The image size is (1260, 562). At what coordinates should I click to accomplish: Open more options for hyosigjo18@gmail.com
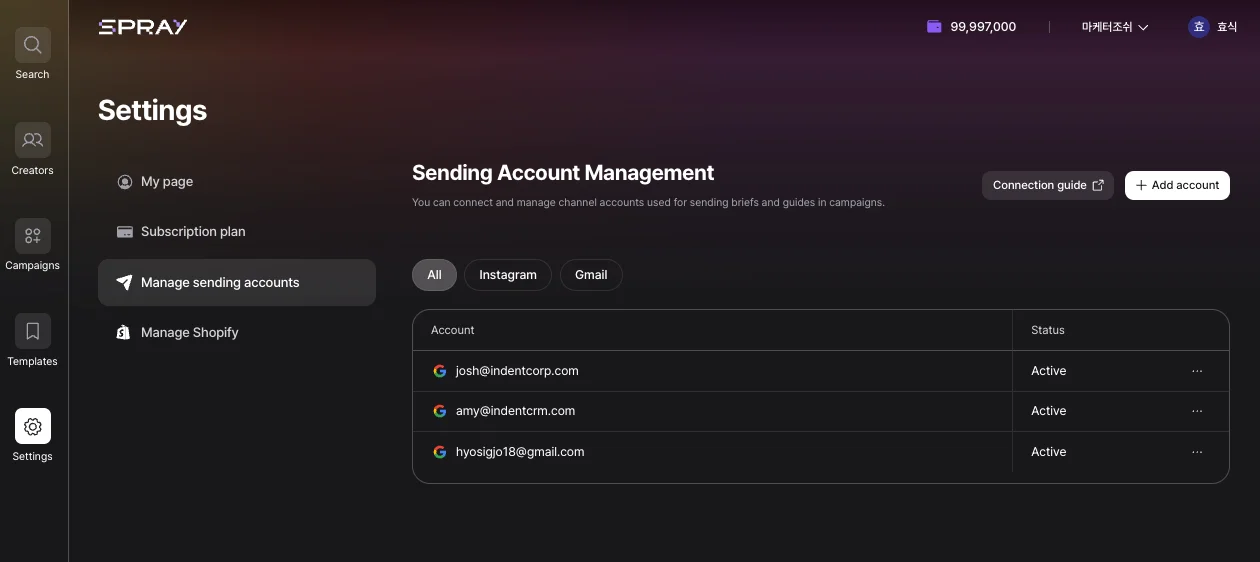tap(1197, 452)
